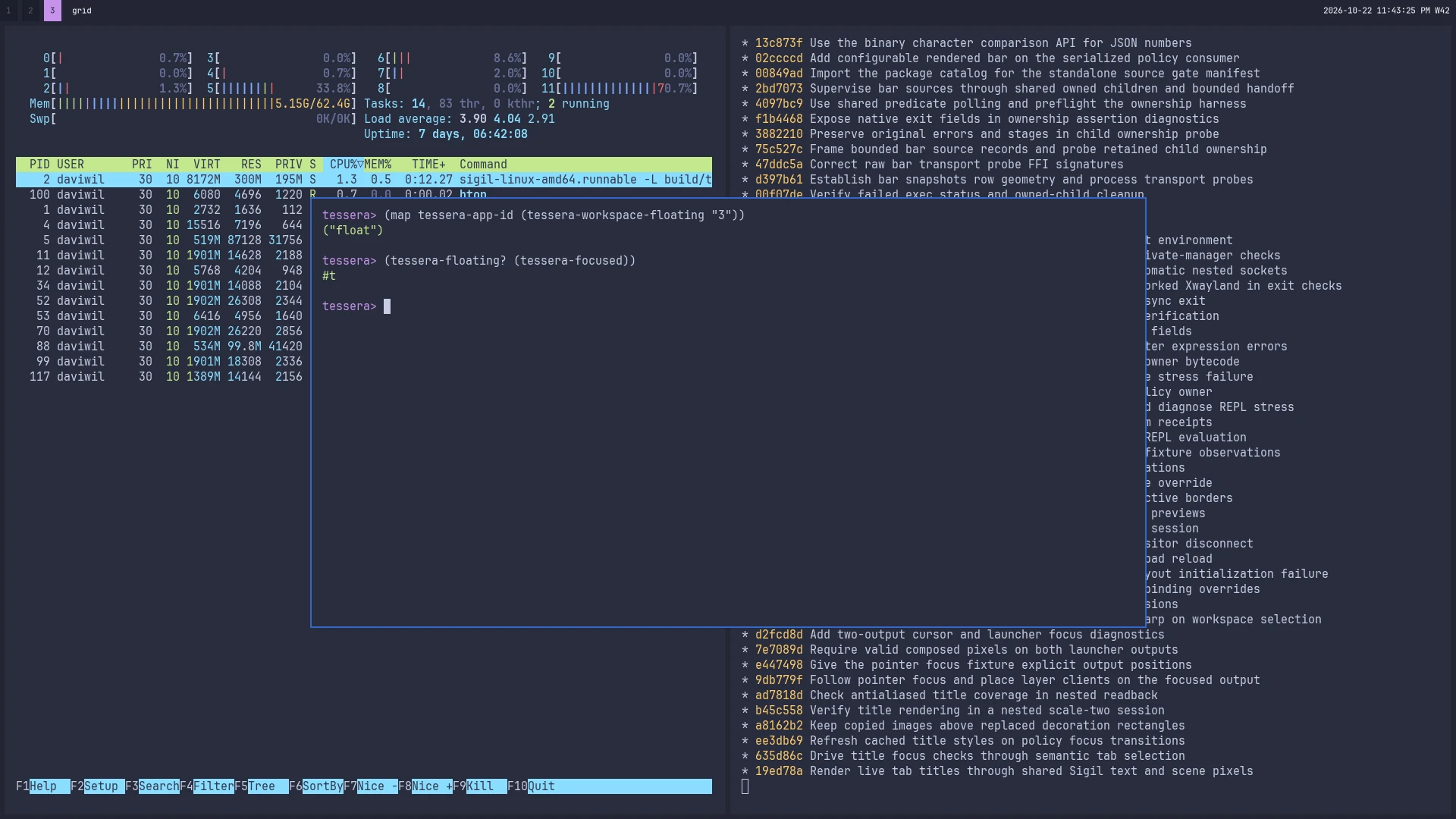
Task: Switch to workspace 2 in top bar
Action: [x=30, y=11]
